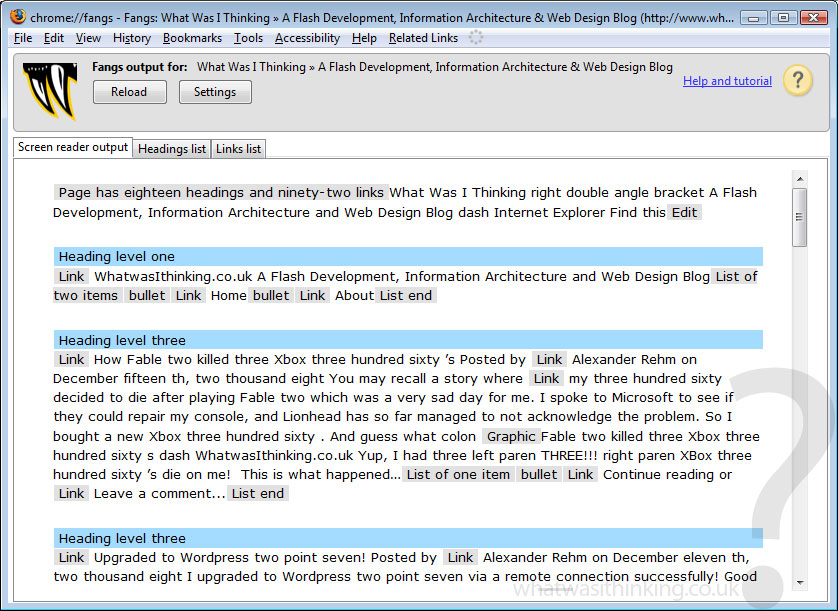The width and height of the screenshot is (838, 611).
Task: Click the "Link" label before "Upgraded to Wordpress"
Action: 71,558
